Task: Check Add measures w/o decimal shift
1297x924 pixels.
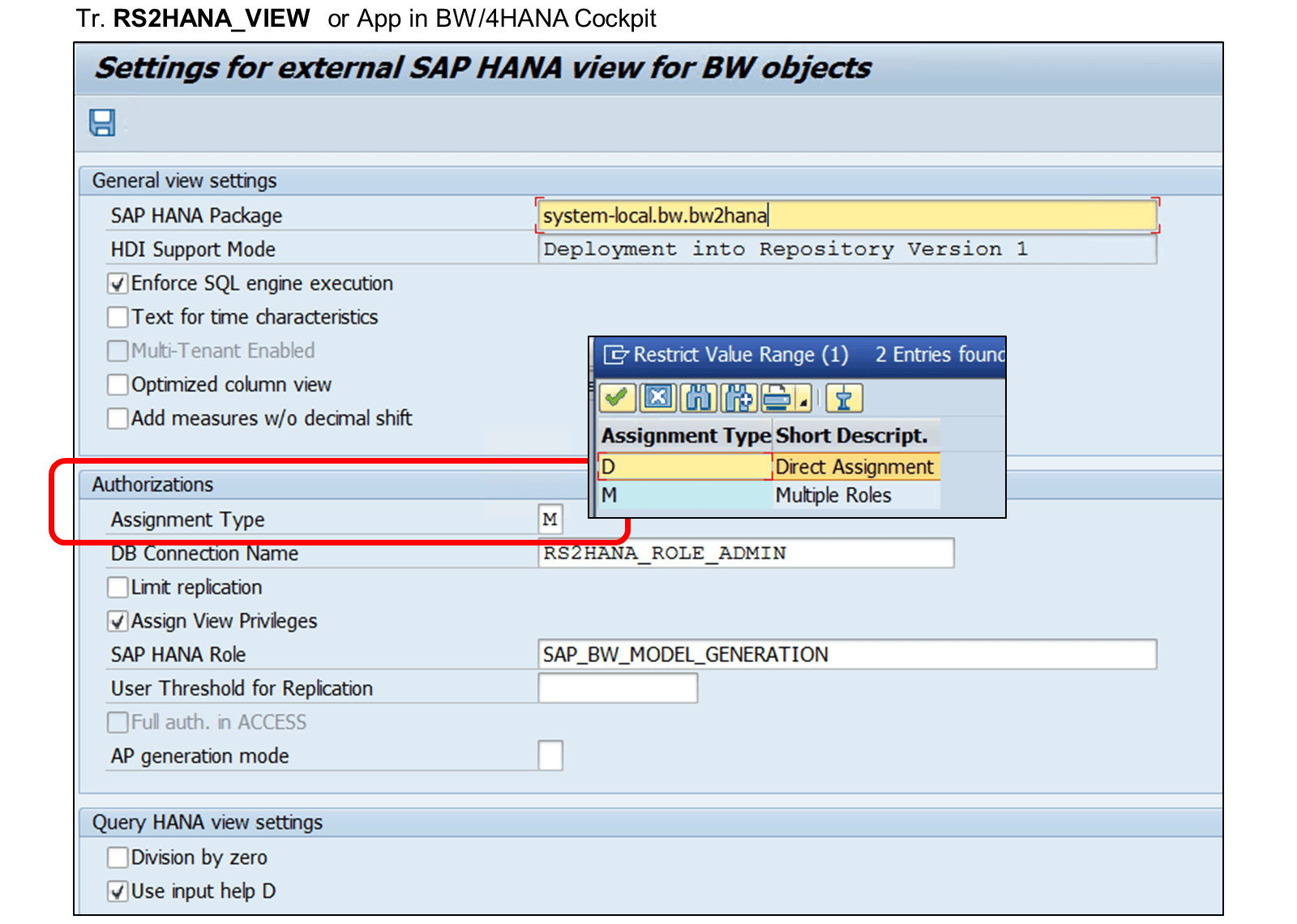Action: (x=118, y=418)
